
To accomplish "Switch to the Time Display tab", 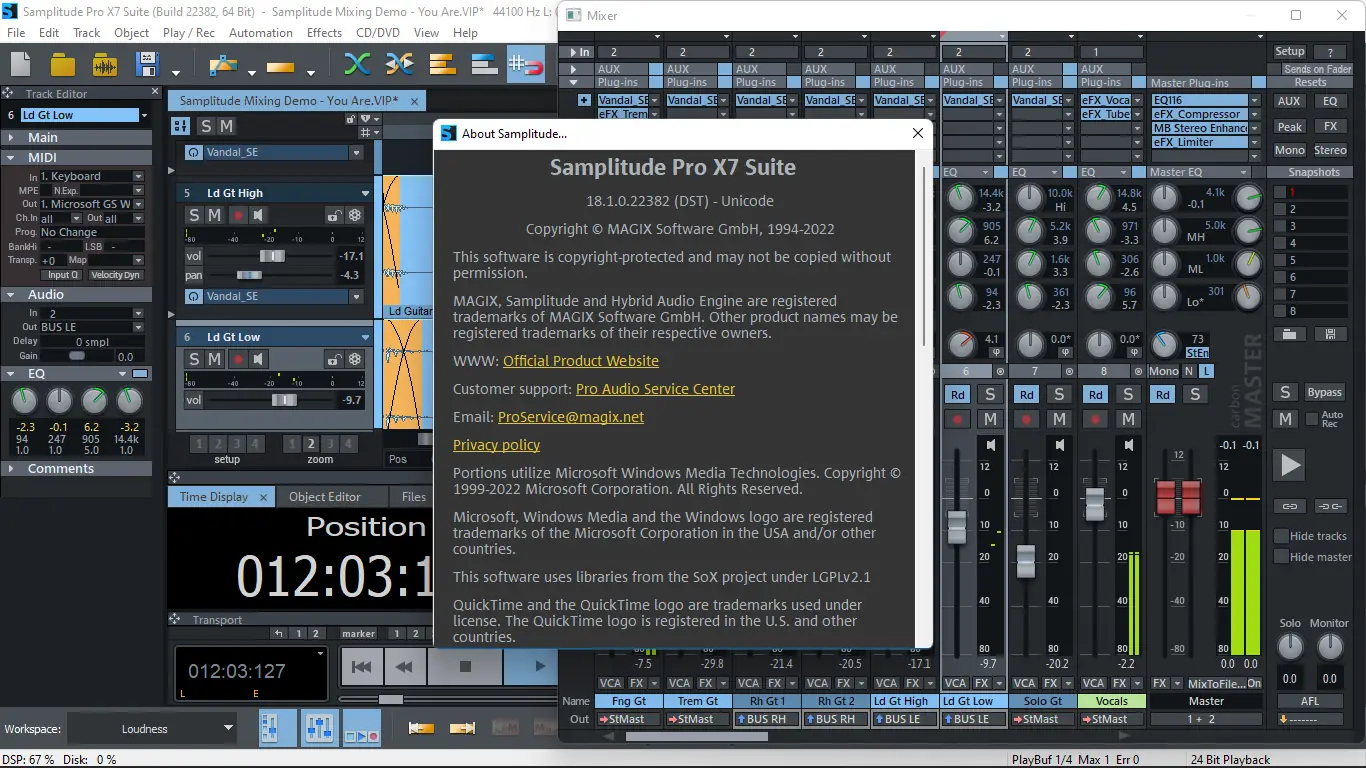I will (214, 497).
